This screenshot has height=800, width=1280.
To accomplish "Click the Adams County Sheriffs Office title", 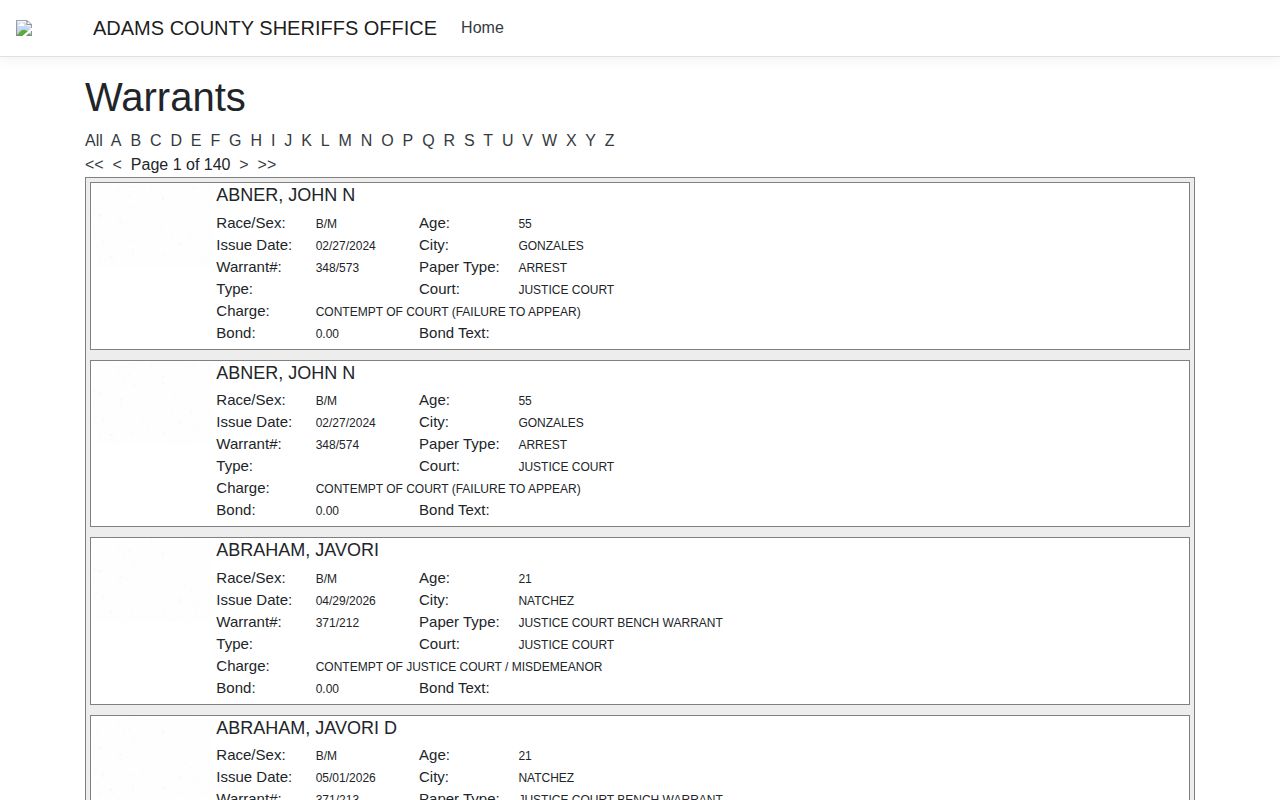I will [265, 28].
